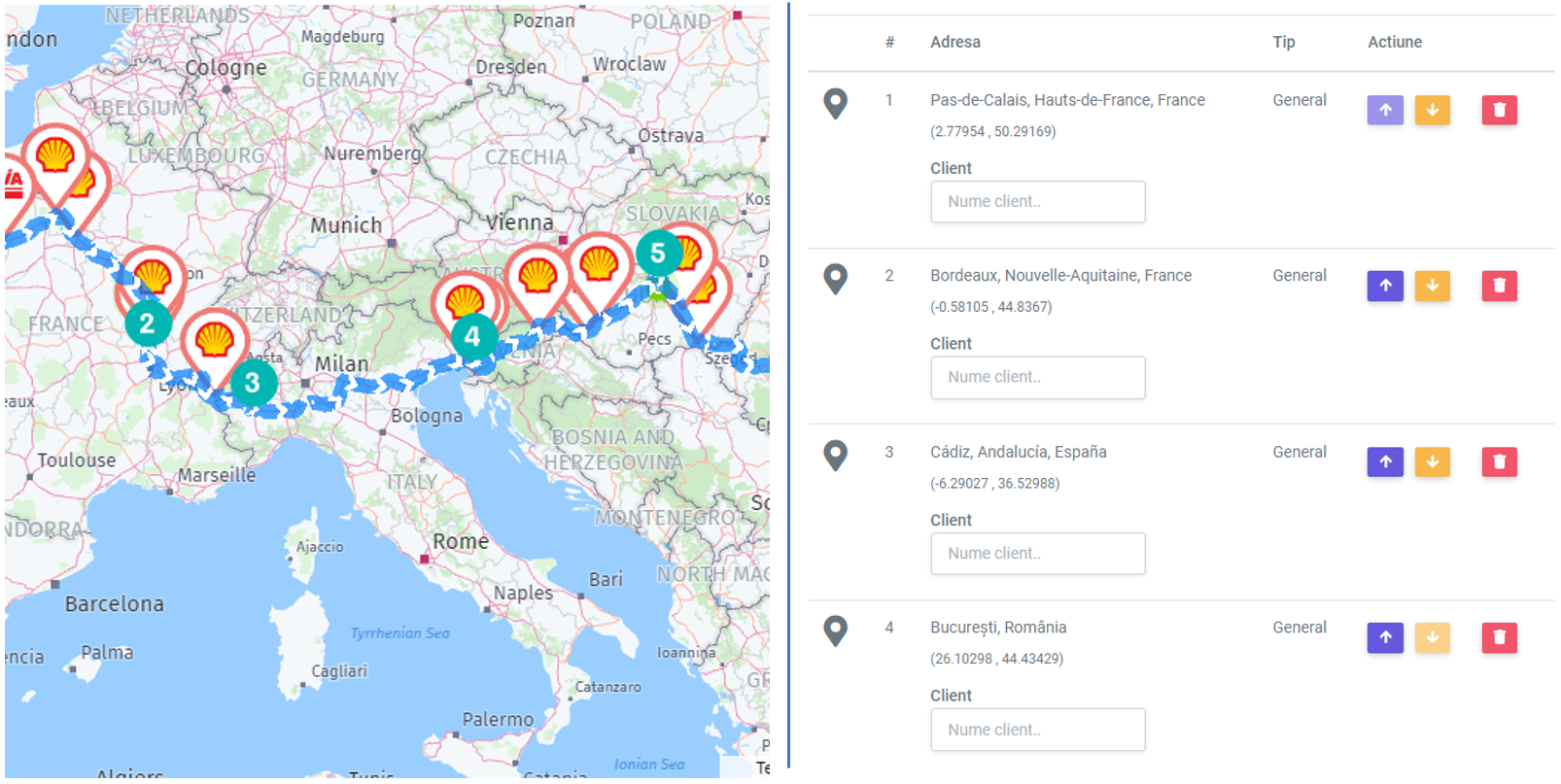This screenshot has width=1561, height=784.
Task: Delete the Pas-de-Calais stop
Action: point(1499,111)
